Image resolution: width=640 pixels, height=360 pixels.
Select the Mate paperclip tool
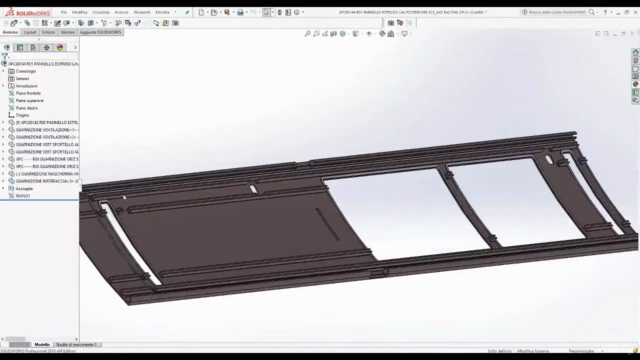click(27, 23)
